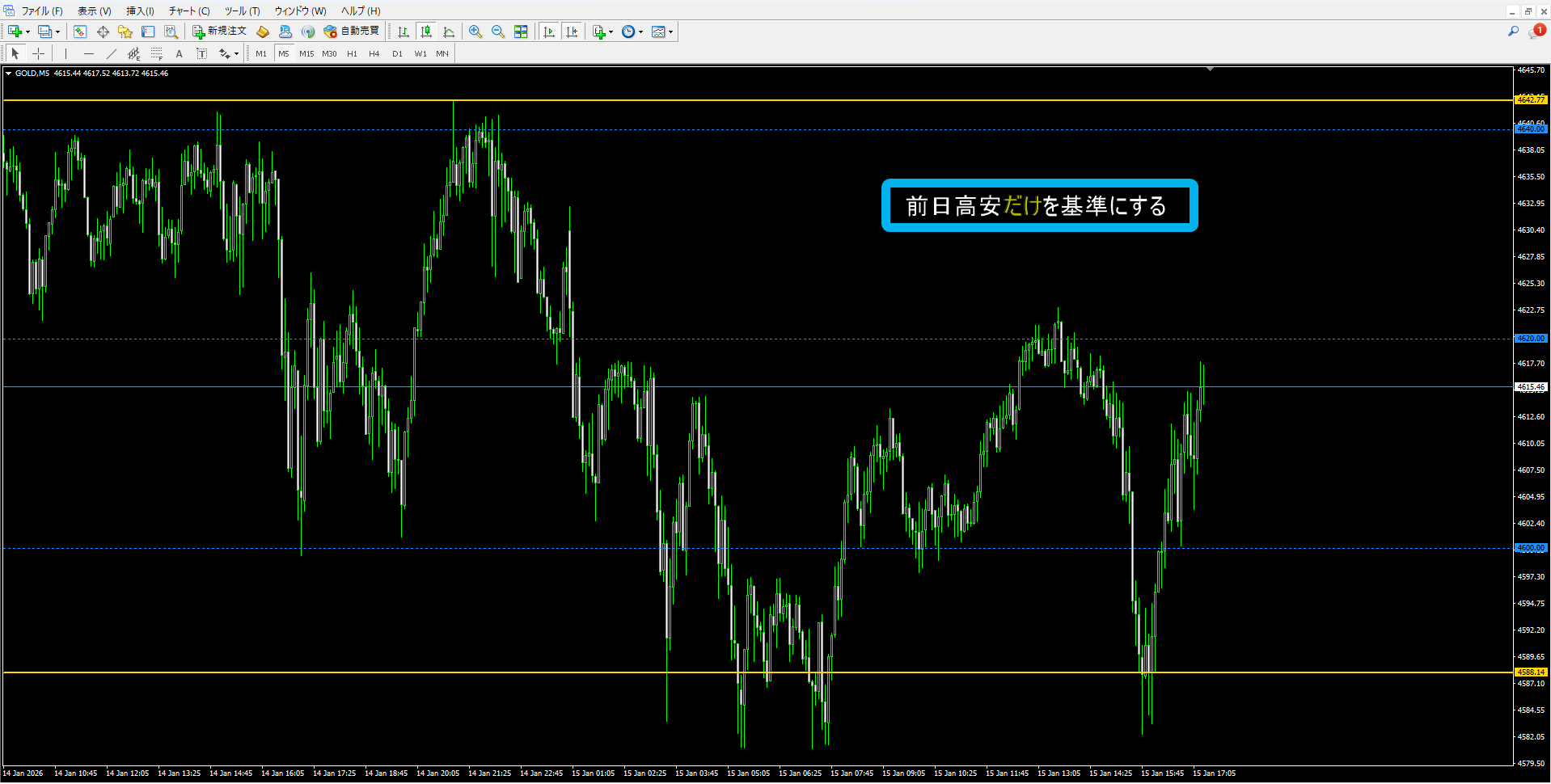Open the 挿入 (I) menu
Screen dimensions: 1551x784
tap(140, 11)
